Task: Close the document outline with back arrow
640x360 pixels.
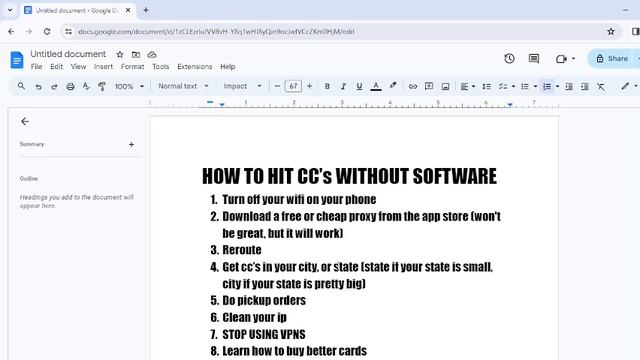Action: click(x=25, y=121)
